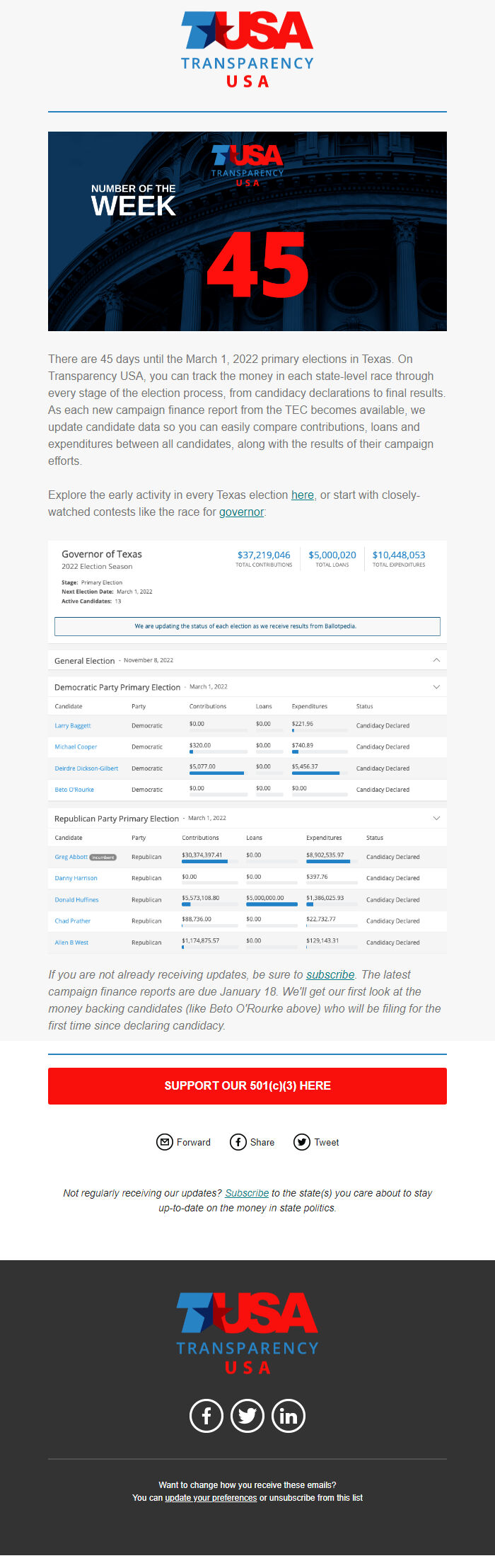Click the General Election section title
The width and height of the screenshot is (495, 1568).
tap(84, 660)
